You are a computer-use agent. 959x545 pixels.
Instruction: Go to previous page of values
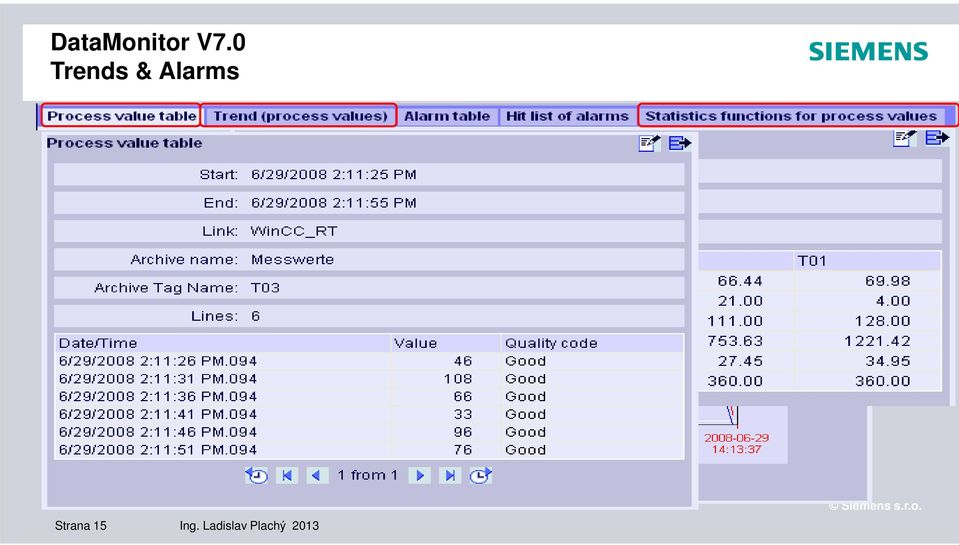(x=316, y=475)
